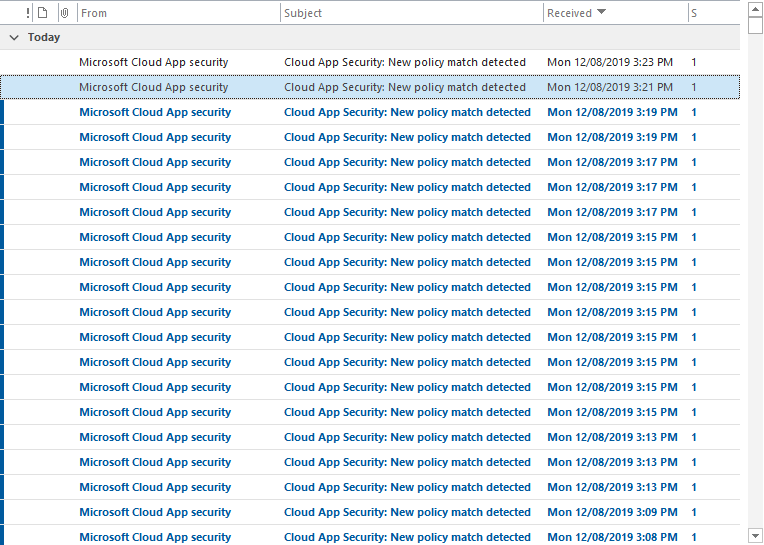The width and height of the screenshot is (764, 545).
Task: Select the first unread 3:19 PM message
Action: [x=405, y=112]
